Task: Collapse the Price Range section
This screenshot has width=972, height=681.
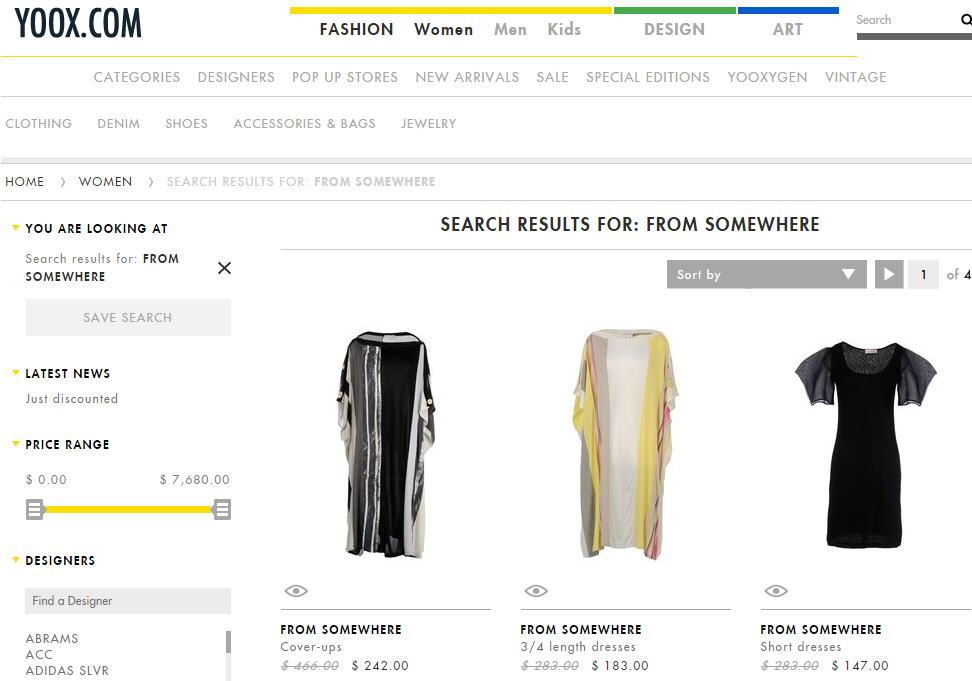Action: point(16,444)
